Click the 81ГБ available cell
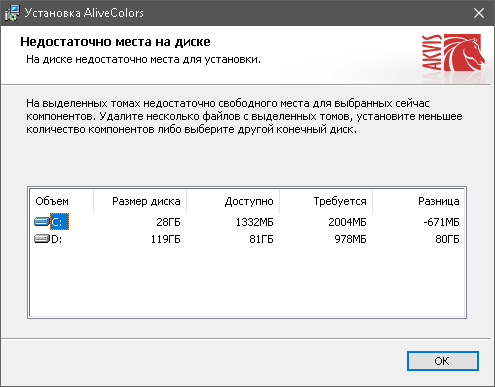 click(x=261, y=239)
